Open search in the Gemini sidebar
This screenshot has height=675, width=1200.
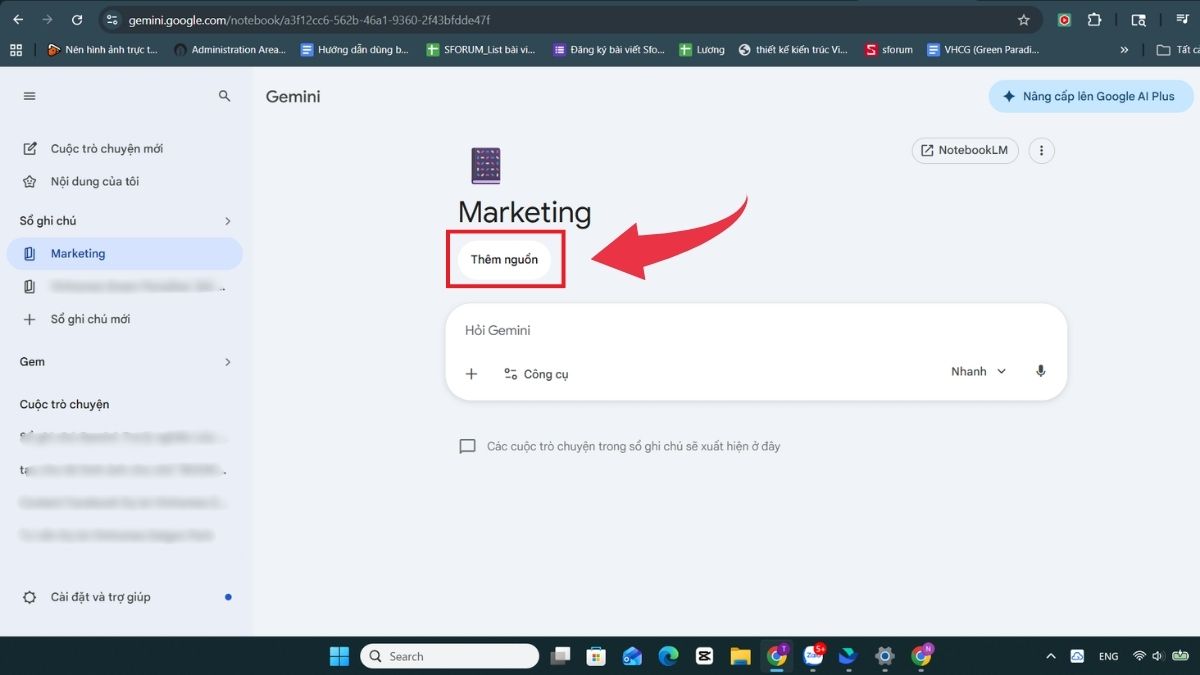pyautogui.click(x=224, y=96)
